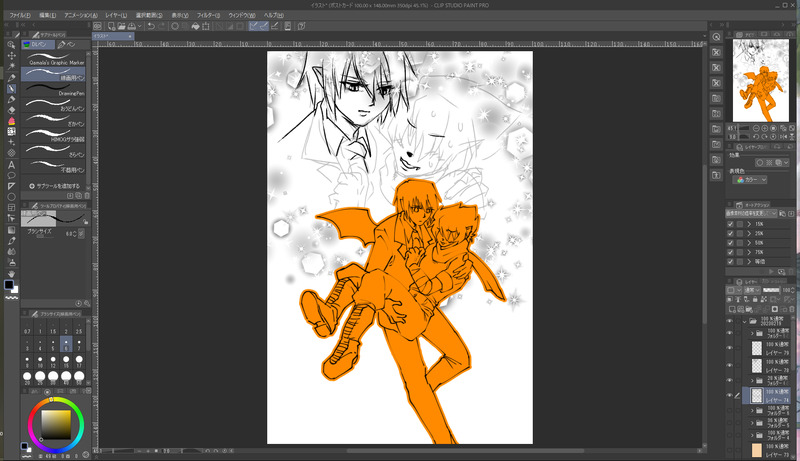
Task: Click the add sub tool button
Action: coord(54,186)
